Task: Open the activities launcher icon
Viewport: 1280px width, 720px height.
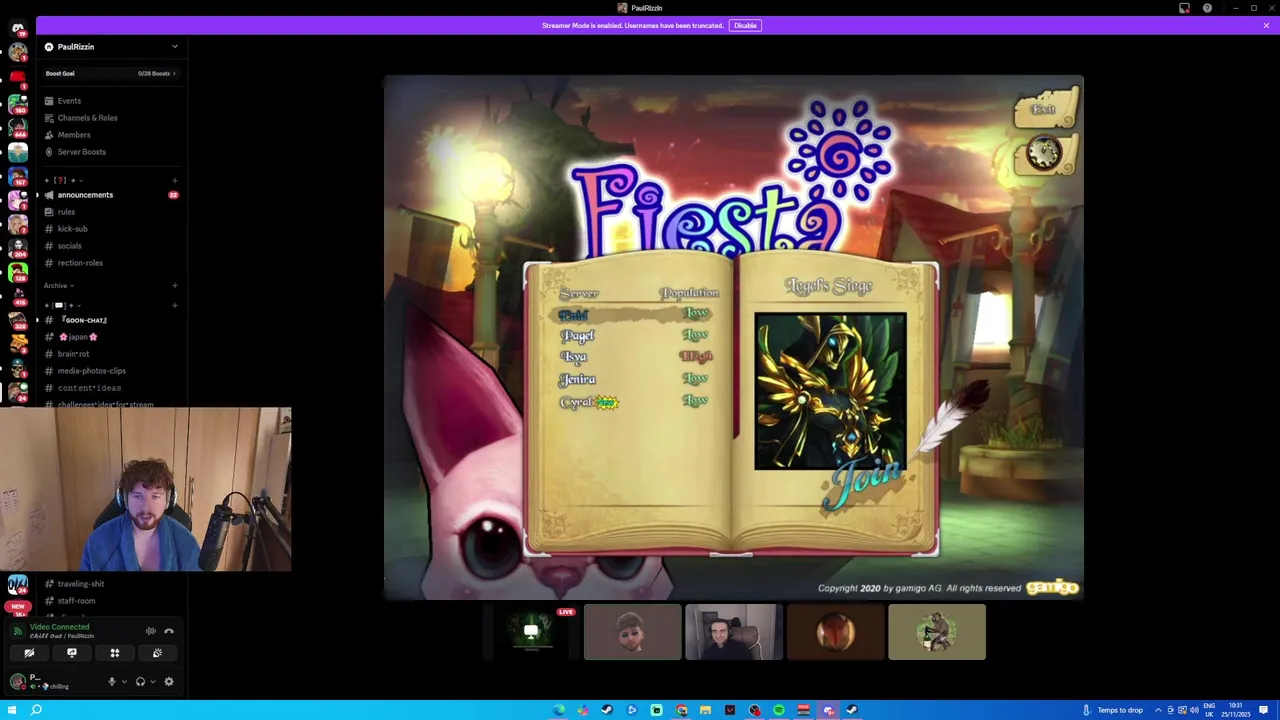Action: pos(114,653)
